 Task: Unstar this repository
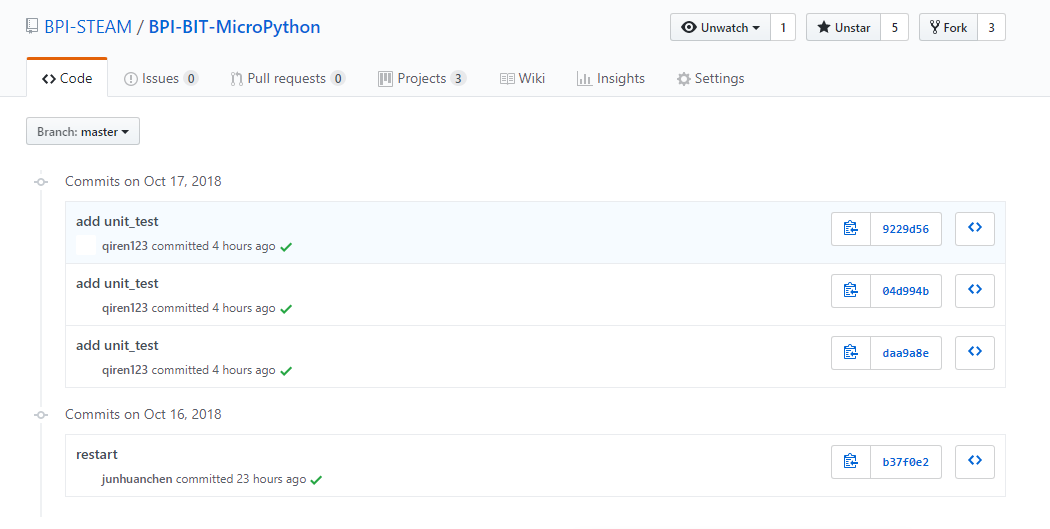pos(843,27)
